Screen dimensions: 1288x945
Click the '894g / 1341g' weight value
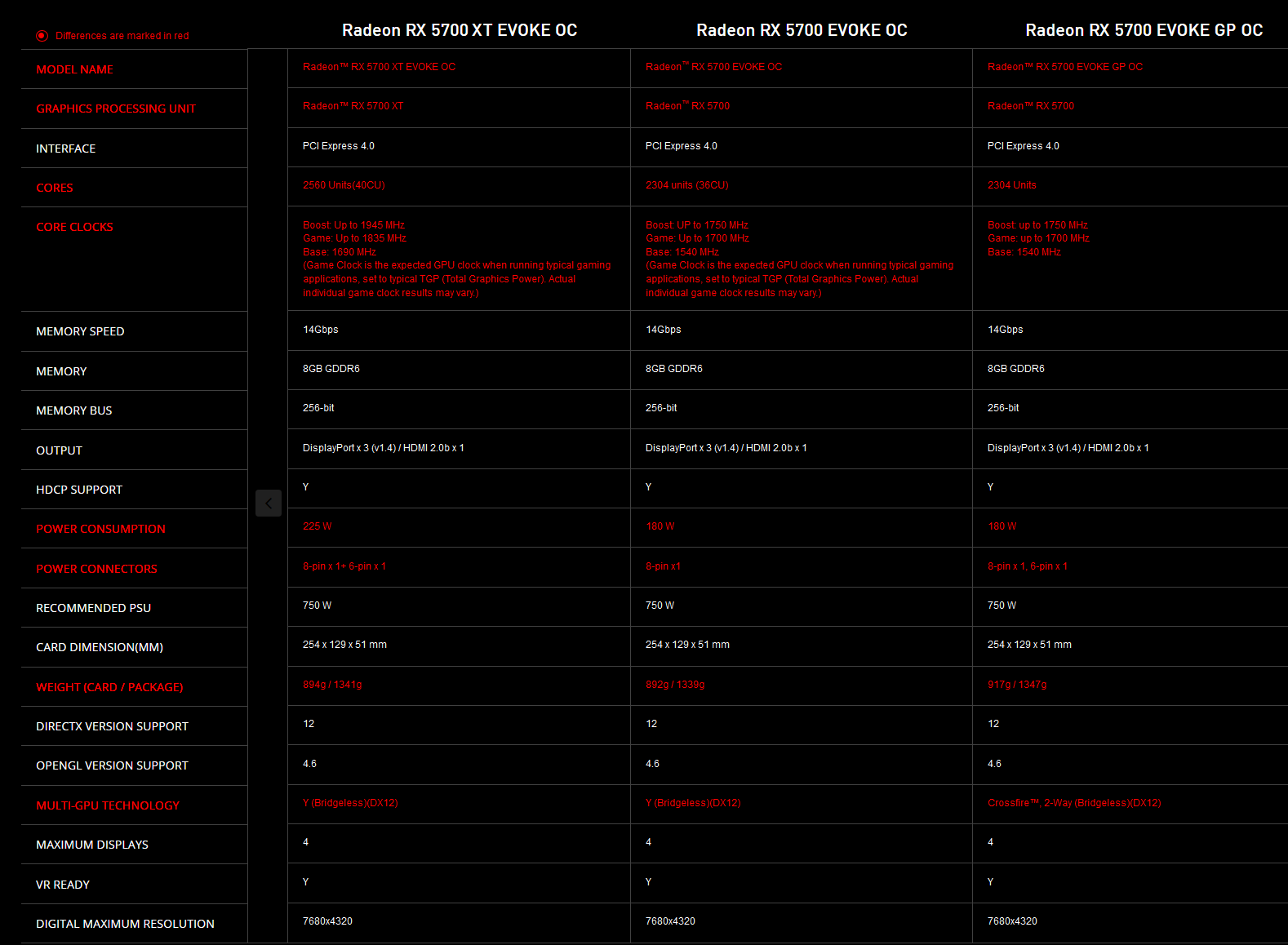point(332,685)
